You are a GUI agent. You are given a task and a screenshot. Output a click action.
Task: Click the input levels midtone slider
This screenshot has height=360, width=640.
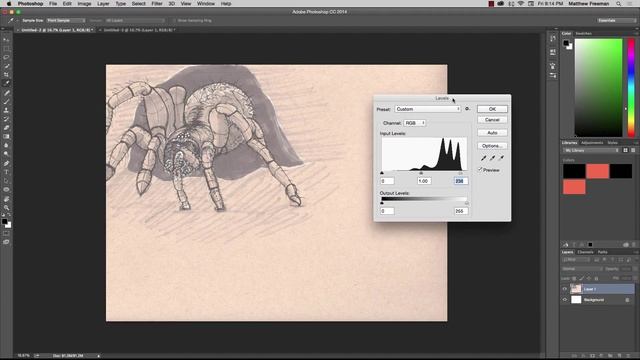coord(421,173)
